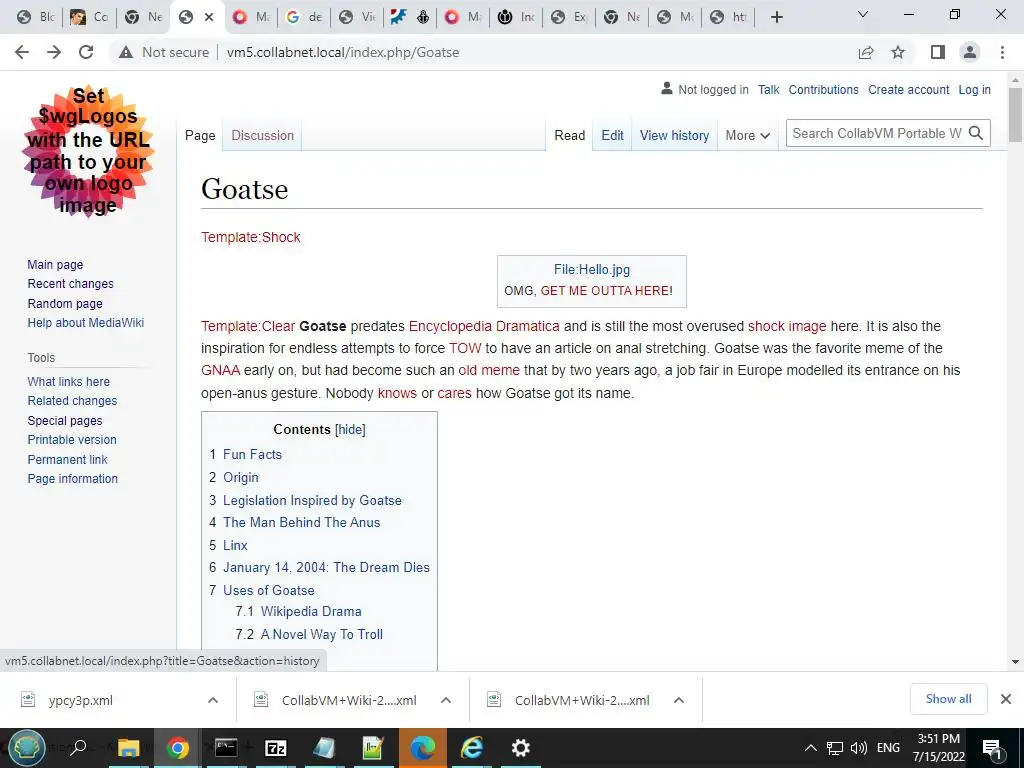
Task: Open Special pages link
Action: 65,421
